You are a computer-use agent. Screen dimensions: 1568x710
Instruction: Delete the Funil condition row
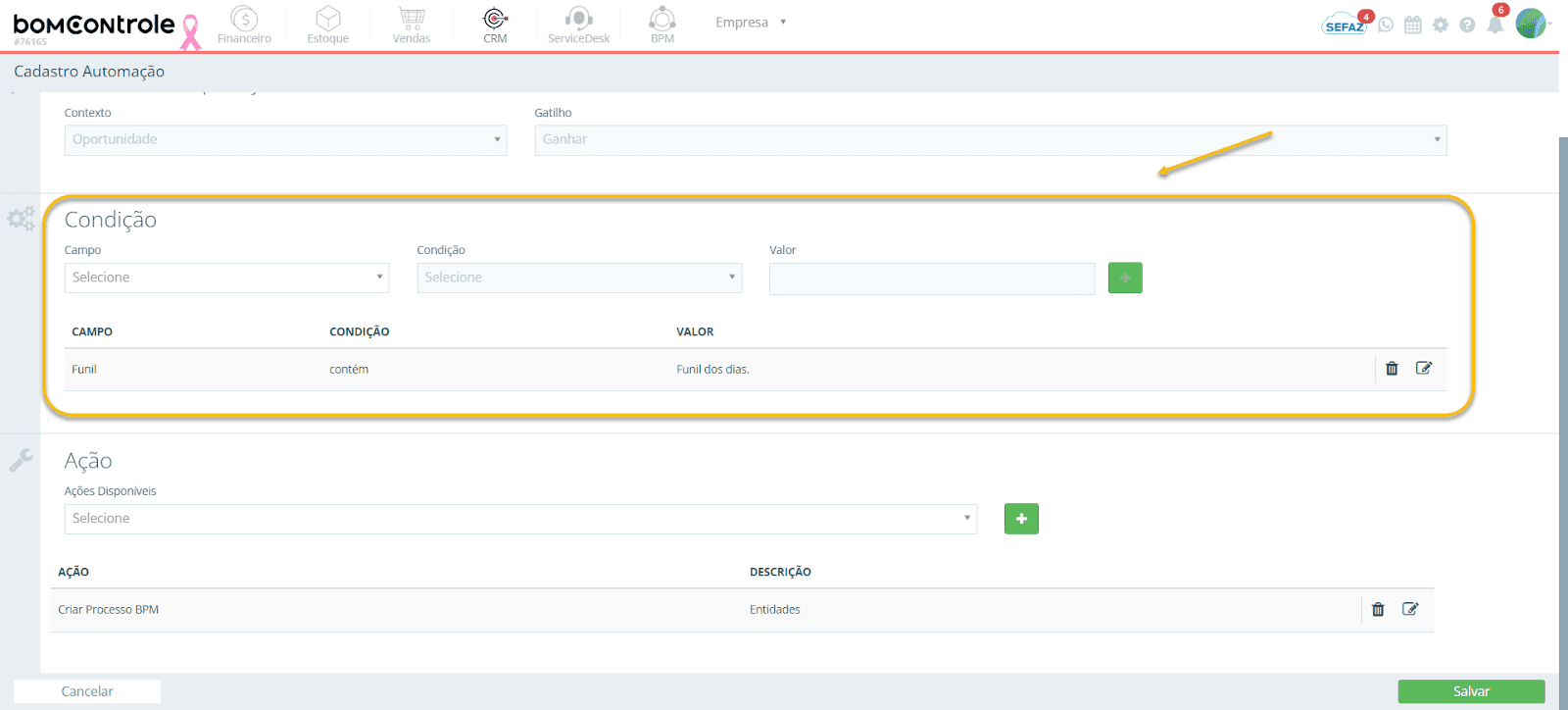(x=1392, y=369)
